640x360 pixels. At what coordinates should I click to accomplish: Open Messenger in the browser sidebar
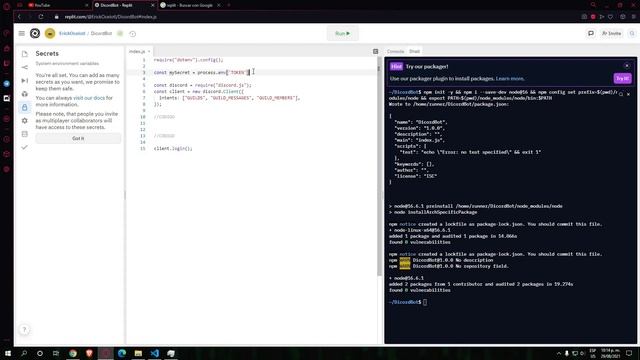click(x=7, y=84)
